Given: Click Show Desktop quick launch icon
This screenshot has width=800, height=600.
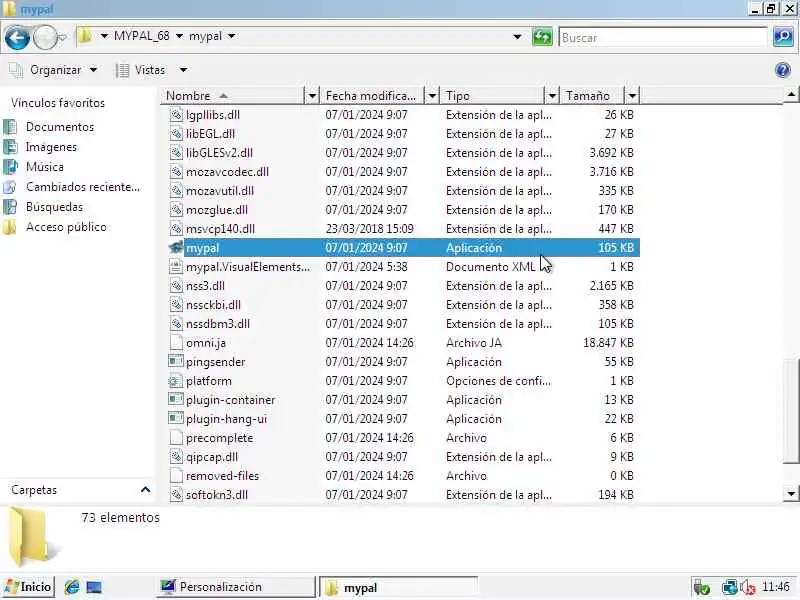Looking at the screenshot, I should point(94,588).
